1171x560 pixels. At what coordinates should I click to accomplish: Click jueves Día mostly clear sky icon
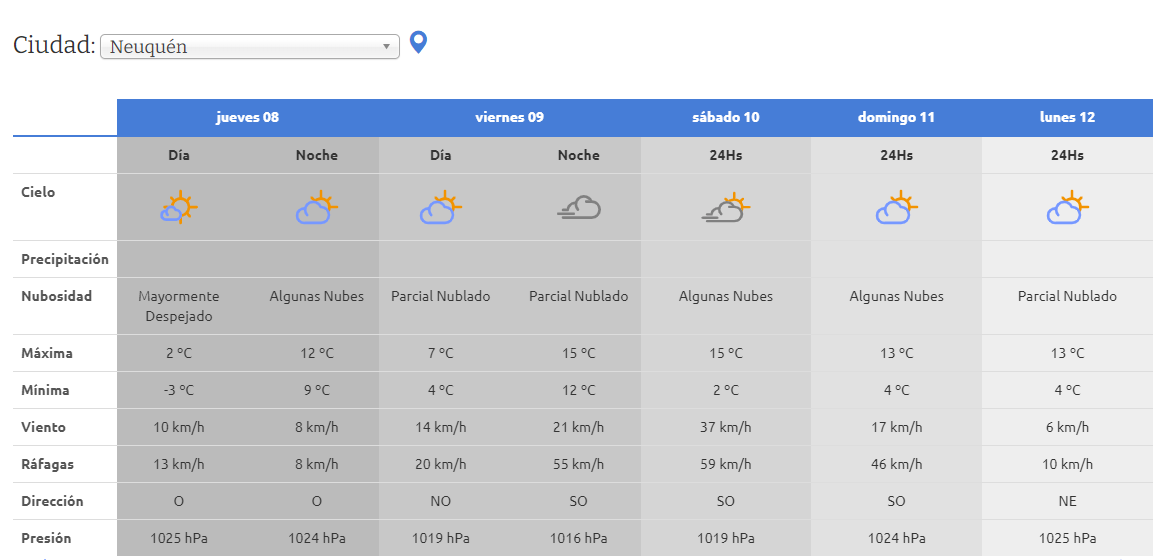click(x=179, y=208)
